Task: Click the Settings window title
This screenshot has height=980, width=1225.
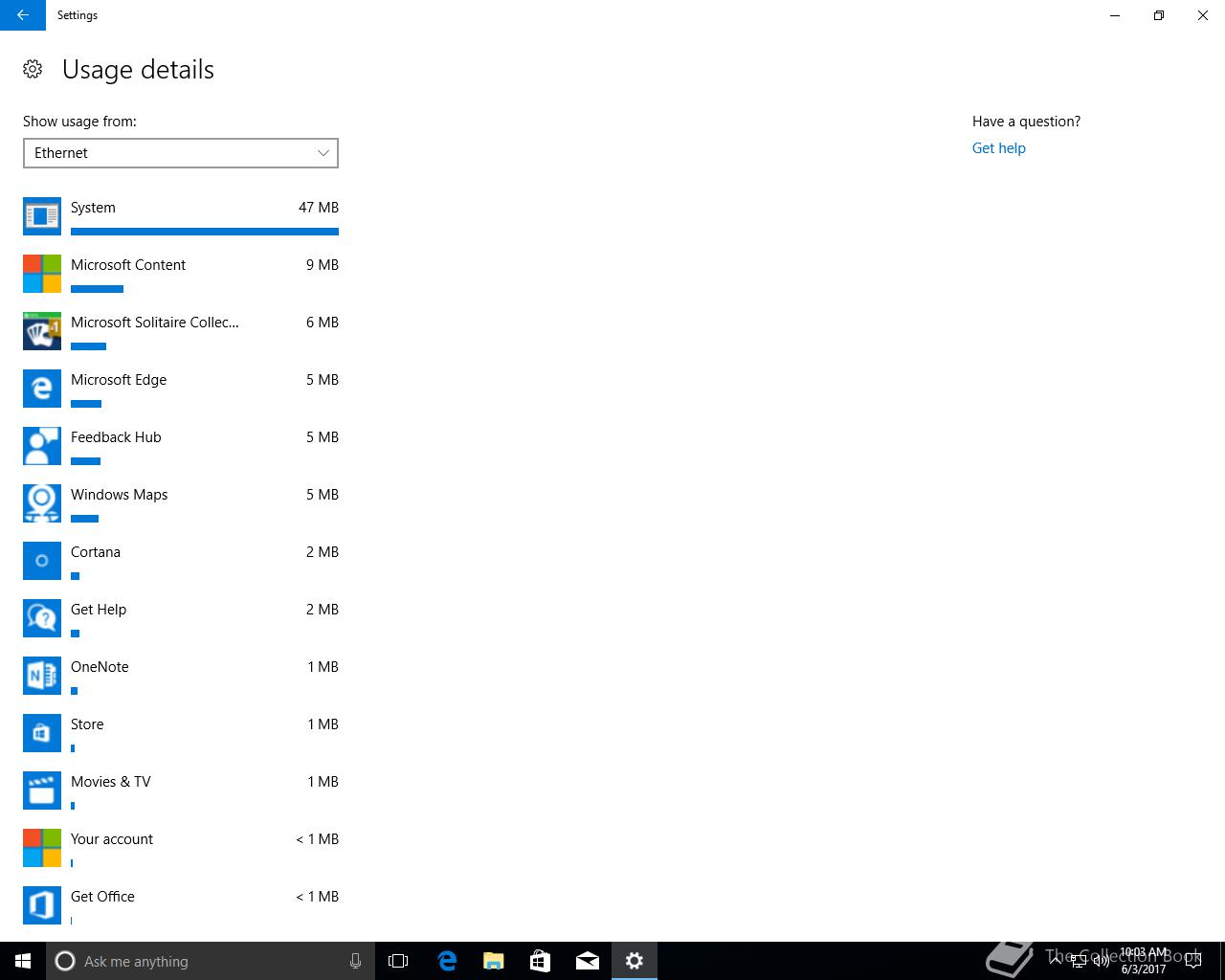Action: [x=78, y=15]
